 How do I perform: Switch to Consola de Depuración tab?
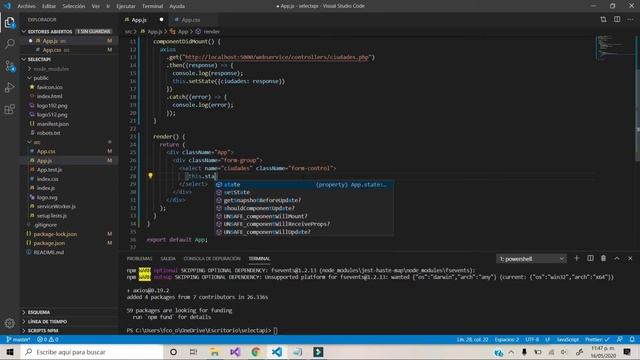click(x=212, y=259)
